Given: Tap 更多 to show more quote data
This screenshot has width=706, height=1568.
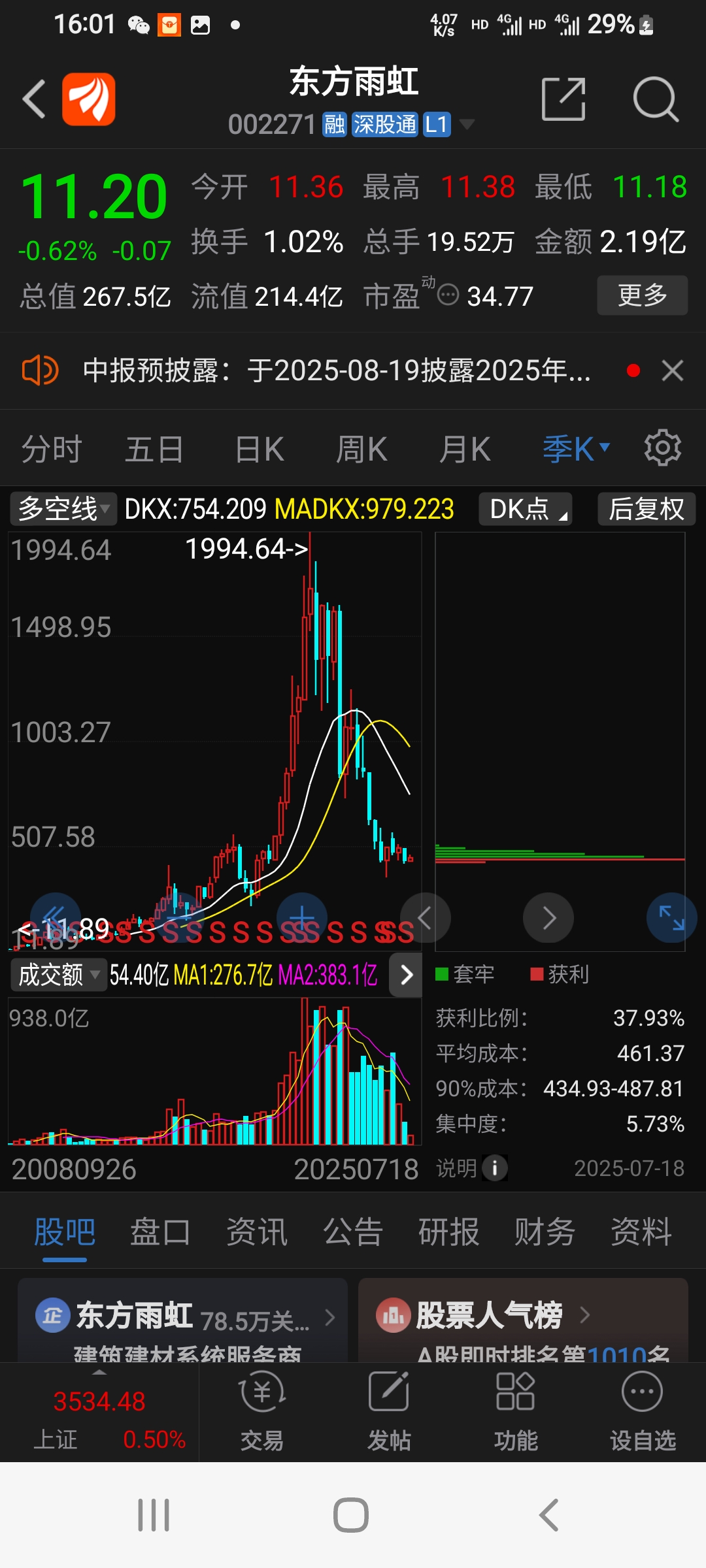Looking at the screenshot, I should (643, 295).
